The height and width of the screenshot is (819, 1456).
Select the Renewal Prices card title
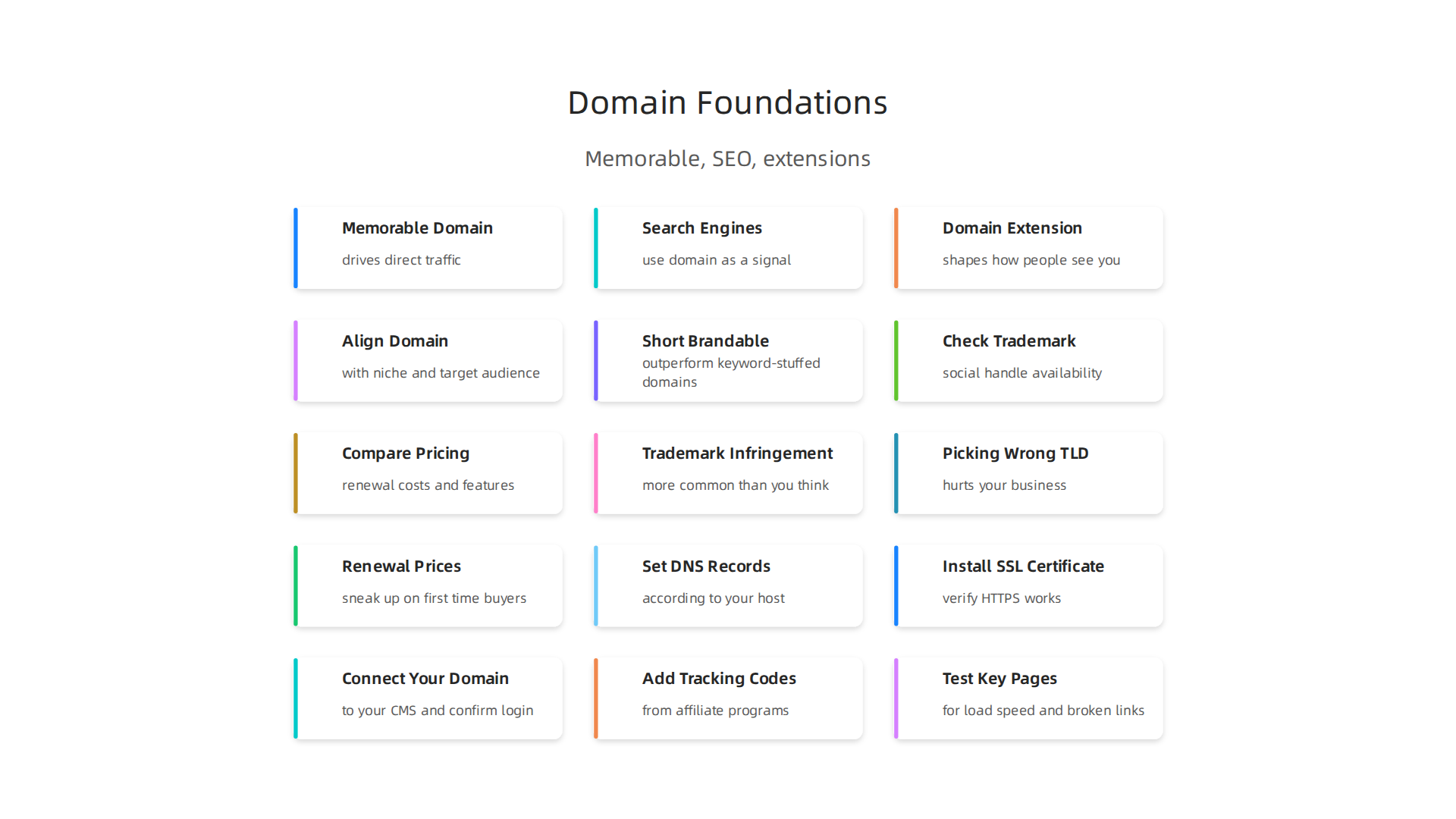[401, 566]
